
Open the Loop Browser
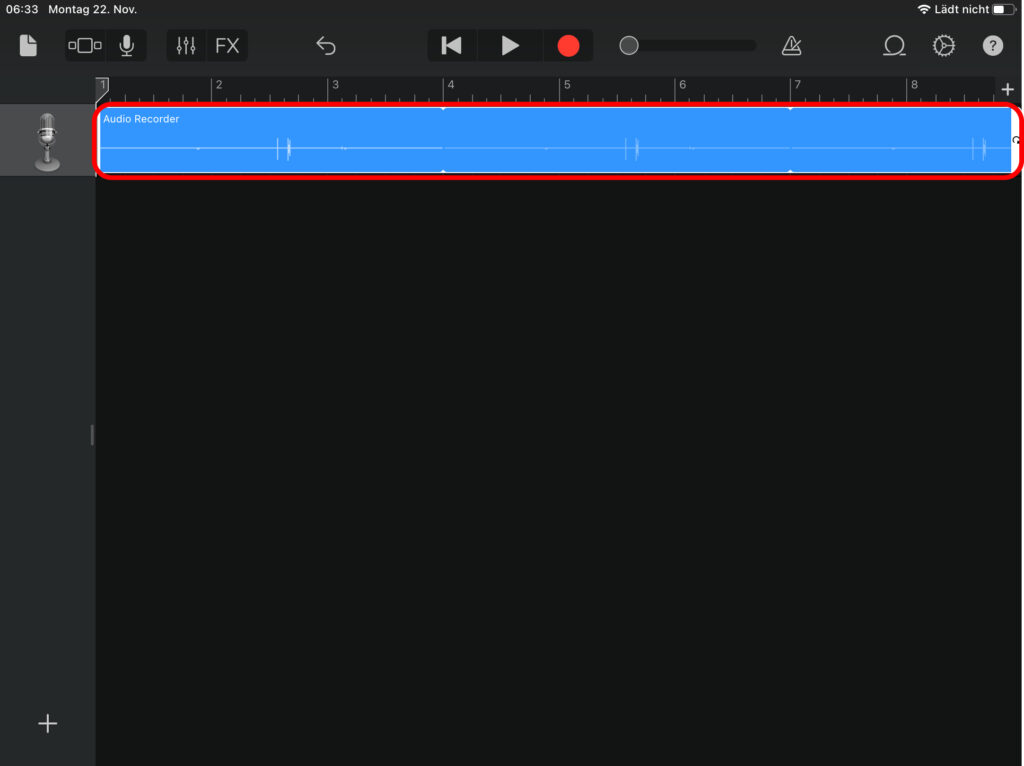point(893,45)
